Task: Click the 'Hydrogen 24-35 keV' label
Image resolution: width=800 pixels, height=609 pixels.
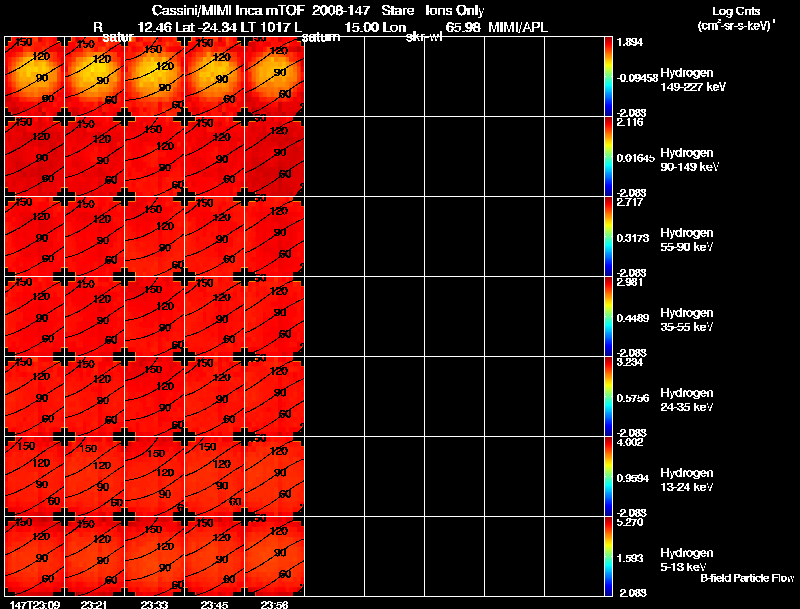Action: pyautogui.click(x=687, y=400)
